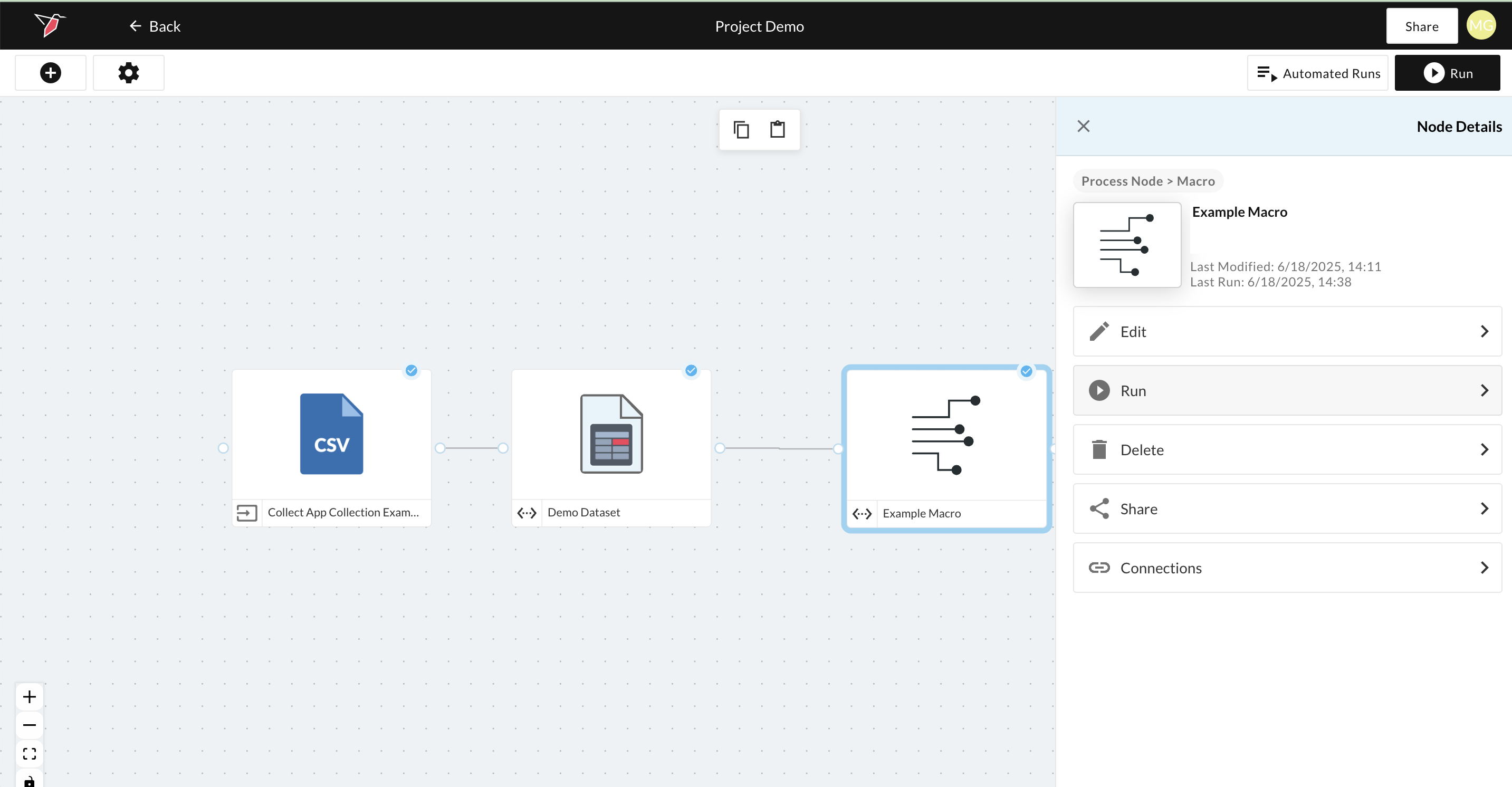Close the Node Details panel

1084,126
